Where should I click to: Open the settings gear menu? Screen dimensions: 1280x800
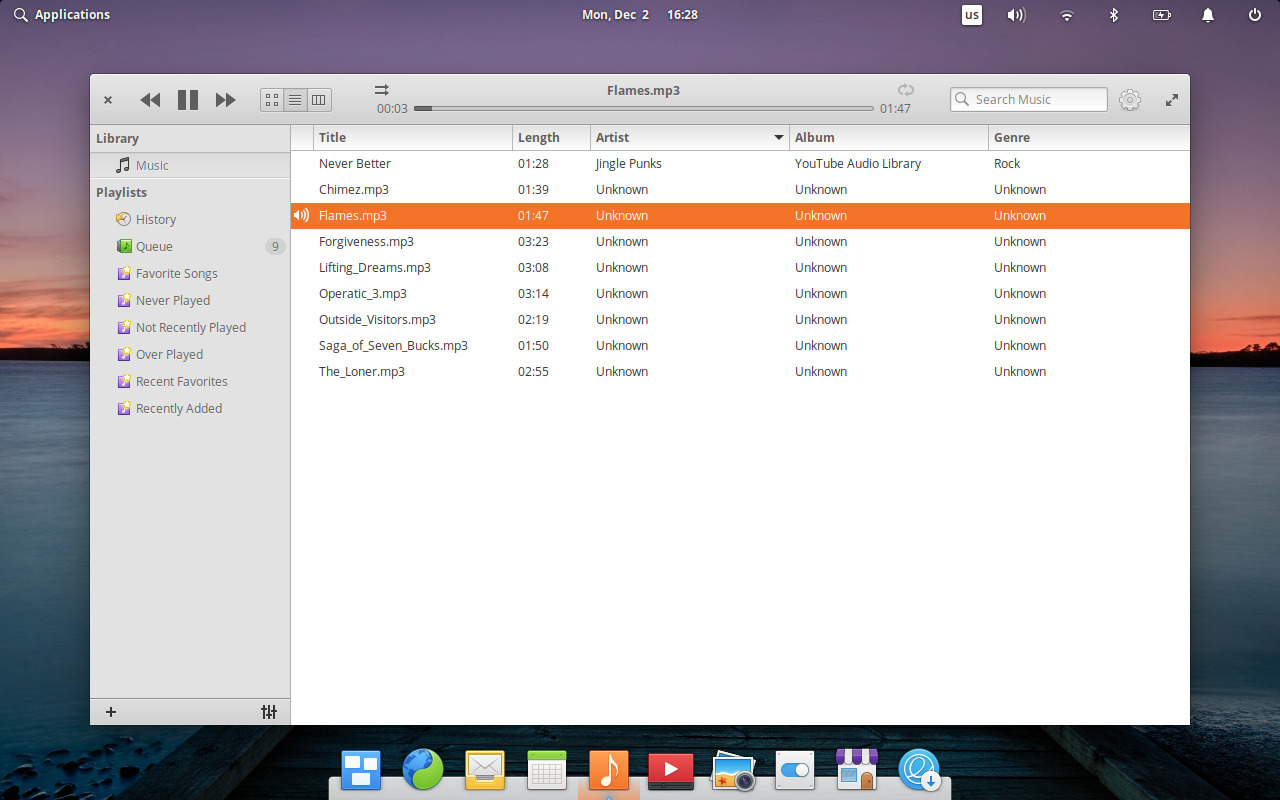[1130, 99]
